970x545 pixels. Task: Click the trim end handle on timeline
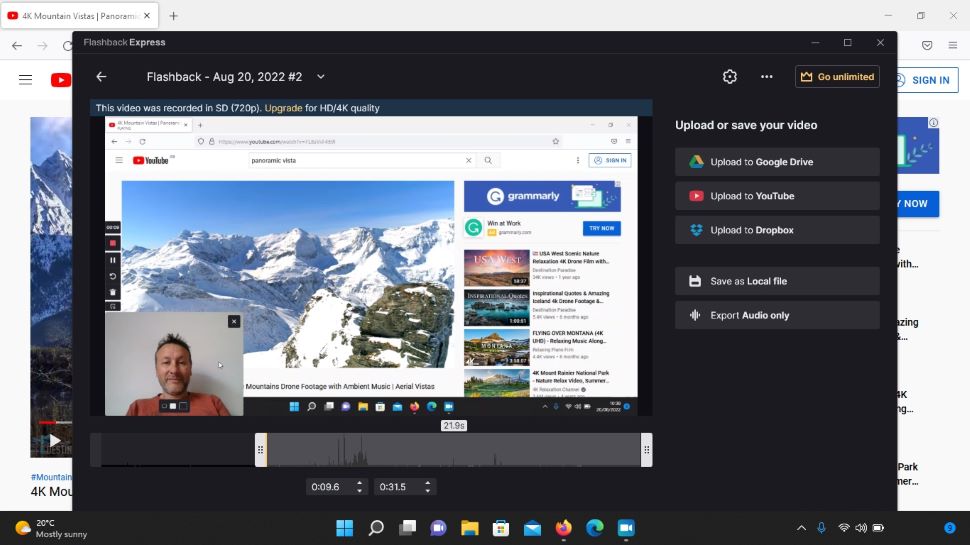pyautogui.click(x=646, y=450)
